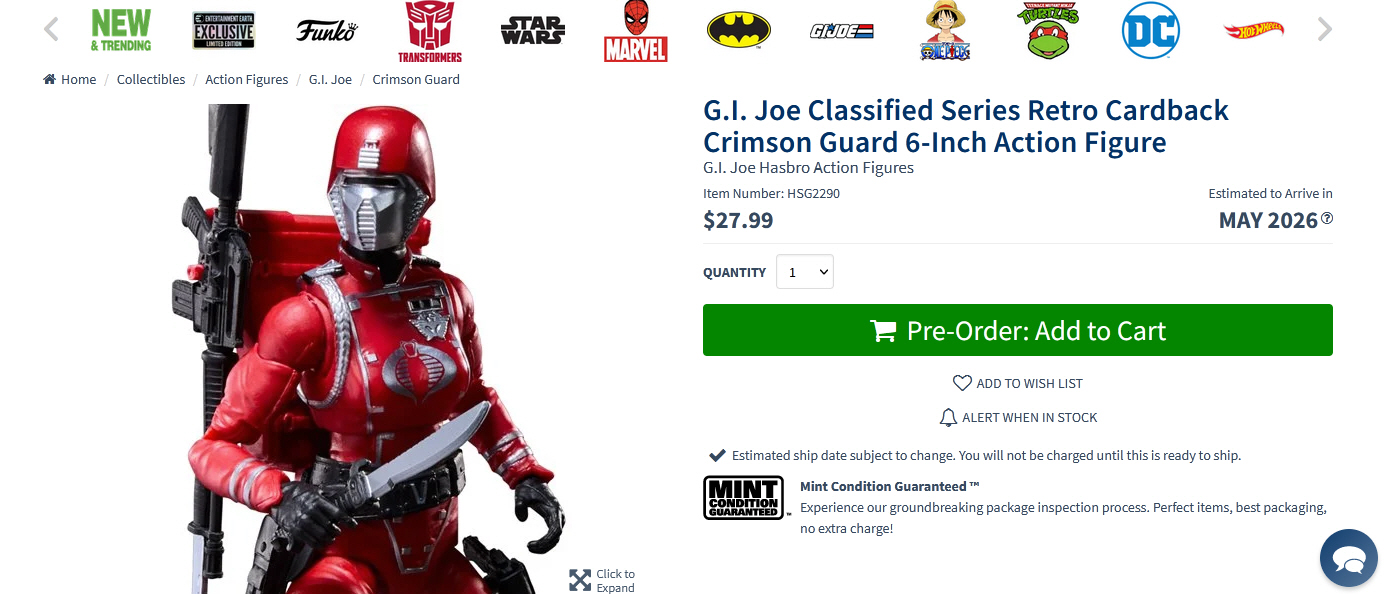Open the Star Wars brand logo
This screenshot has height=594, width=1395.
click(533, 31)
